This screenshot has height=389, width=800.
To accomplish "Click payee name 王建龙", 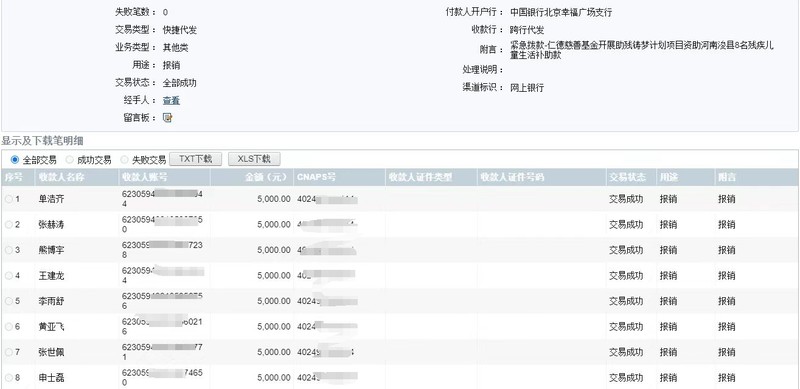I will coord(51,276).
